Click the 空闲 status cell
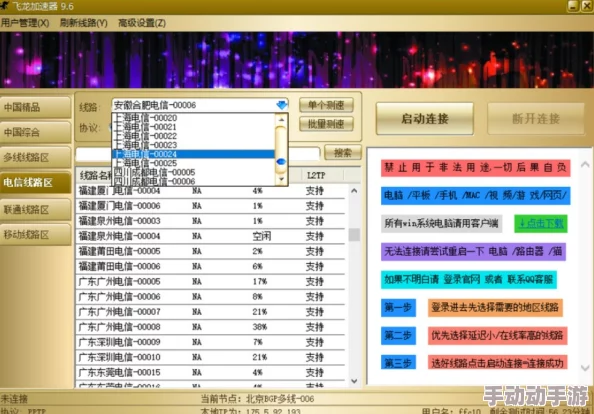This screenshot has height=414, width=594. (262, 236)
